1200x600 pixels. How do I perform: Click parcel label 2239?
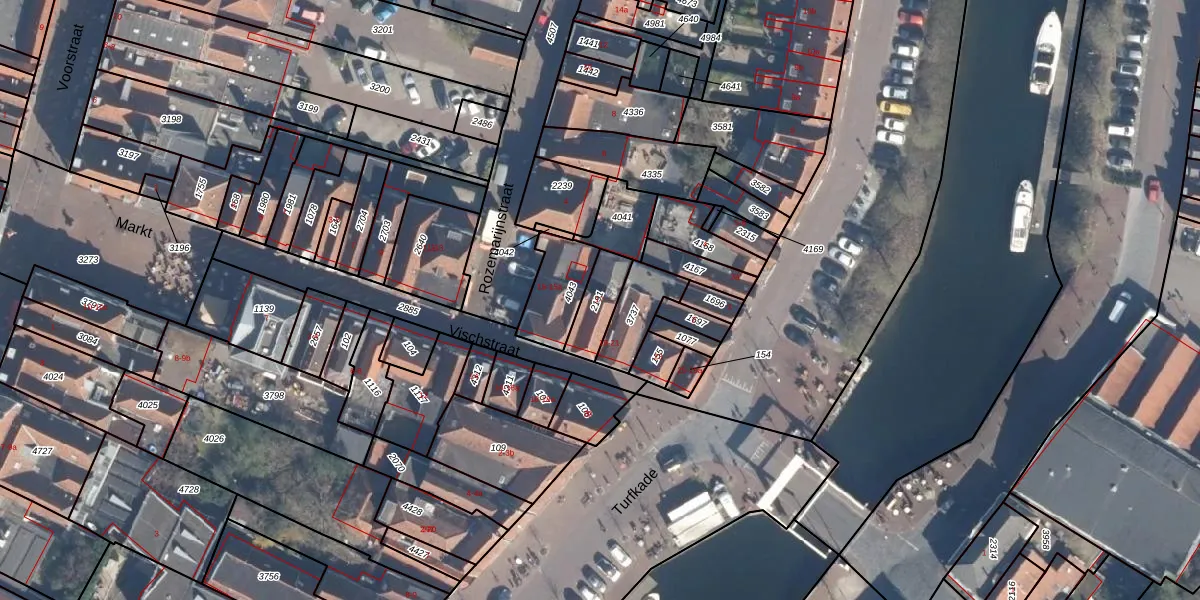[562, 186]
